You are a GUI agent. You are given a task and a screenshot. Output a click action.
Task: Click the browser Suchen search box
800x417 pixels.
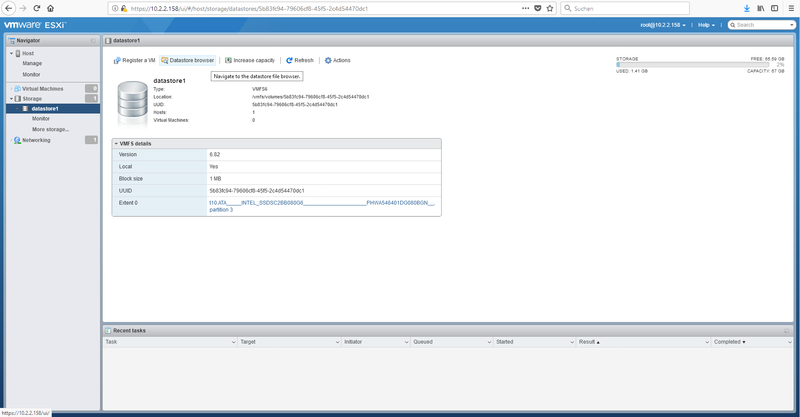click(625, 8)
